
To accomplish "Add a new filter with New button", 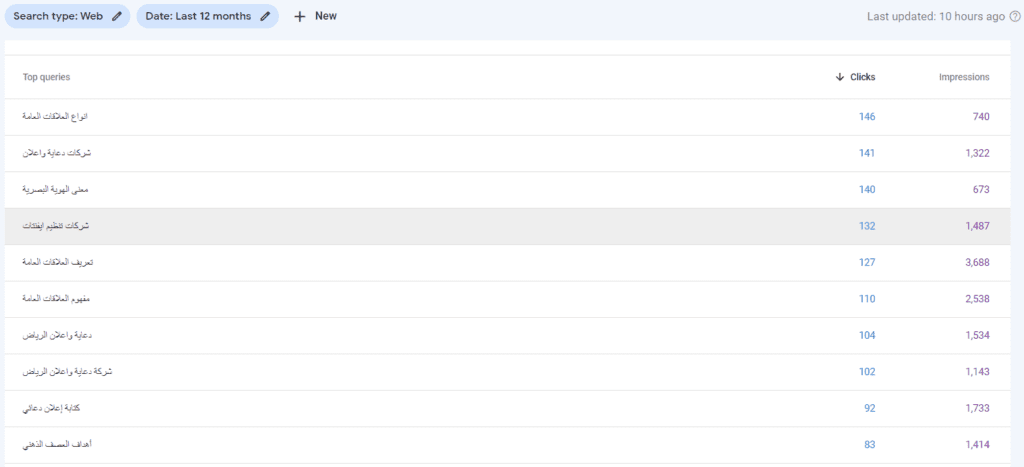I will click(315, 16).
